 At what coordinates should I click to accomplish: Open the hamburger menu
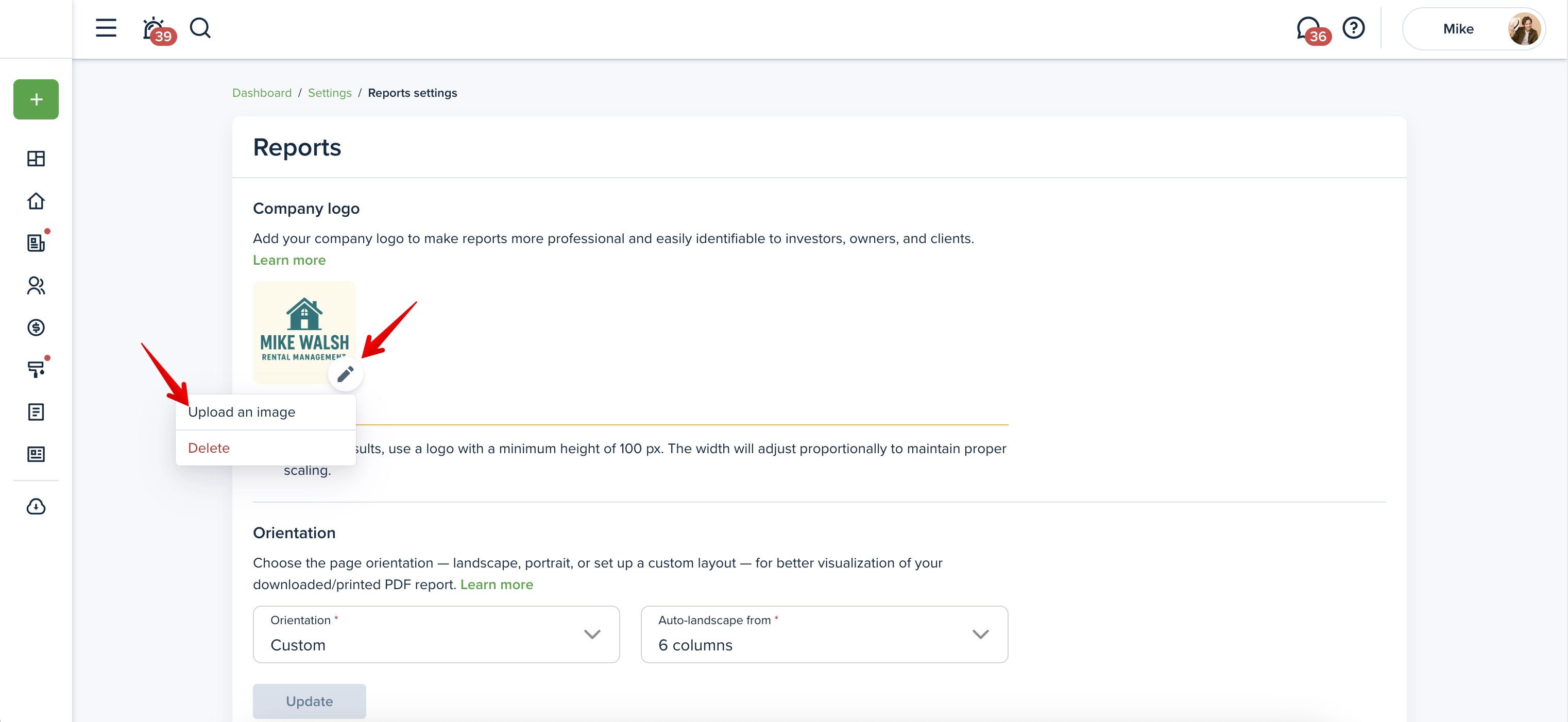[106, 28]
